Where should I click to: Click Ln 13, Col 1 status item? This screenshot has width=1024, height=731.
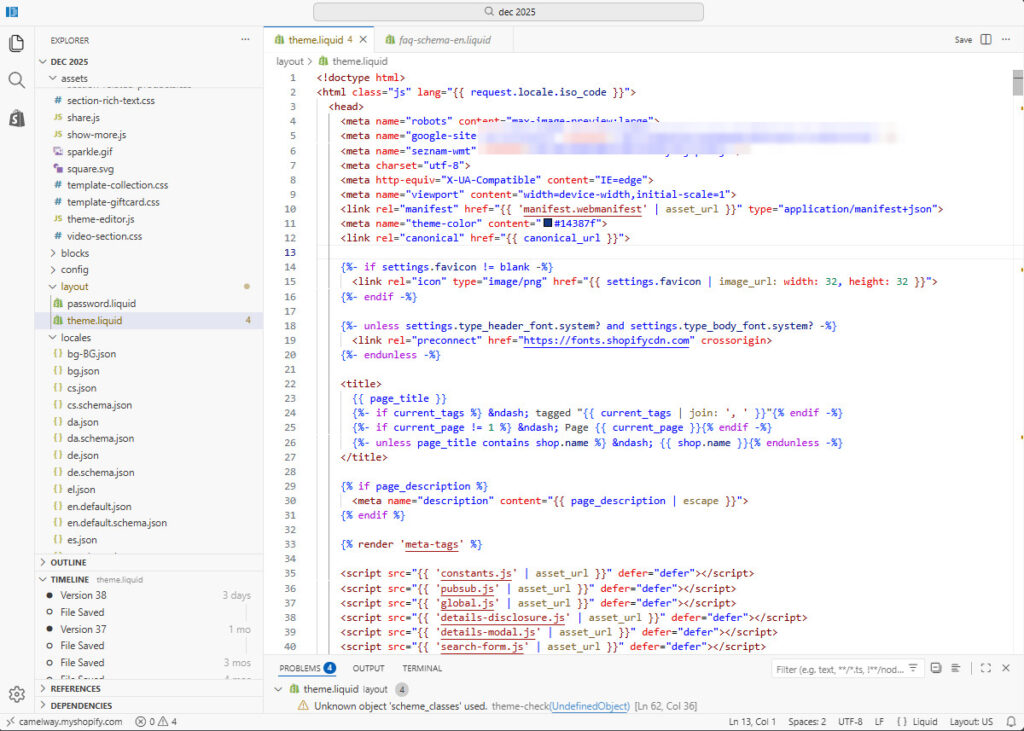(752, 722)
